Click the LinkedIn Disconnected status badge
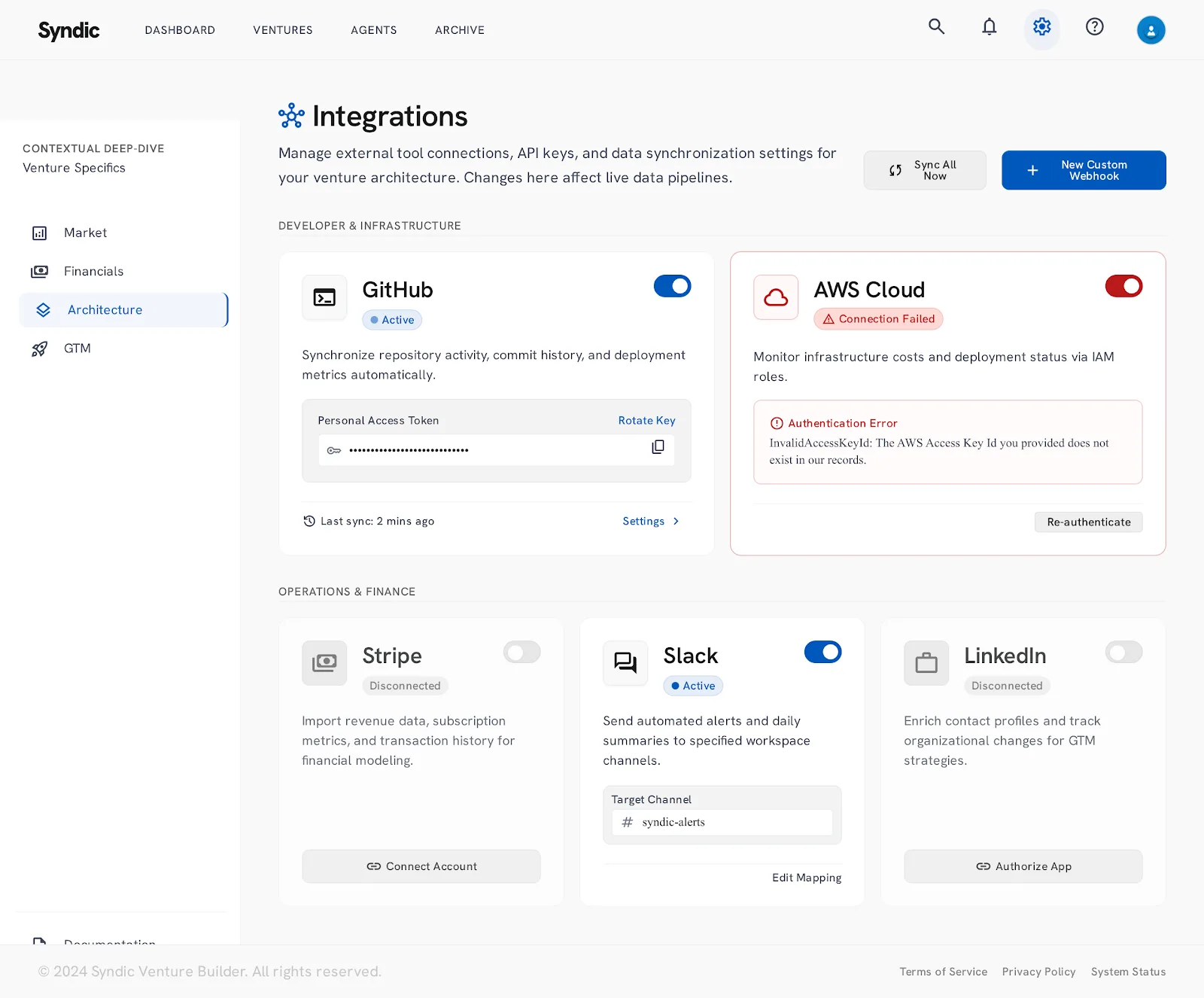The image size is (1204, 998). pyautogui.click(x=1008, y=686)
